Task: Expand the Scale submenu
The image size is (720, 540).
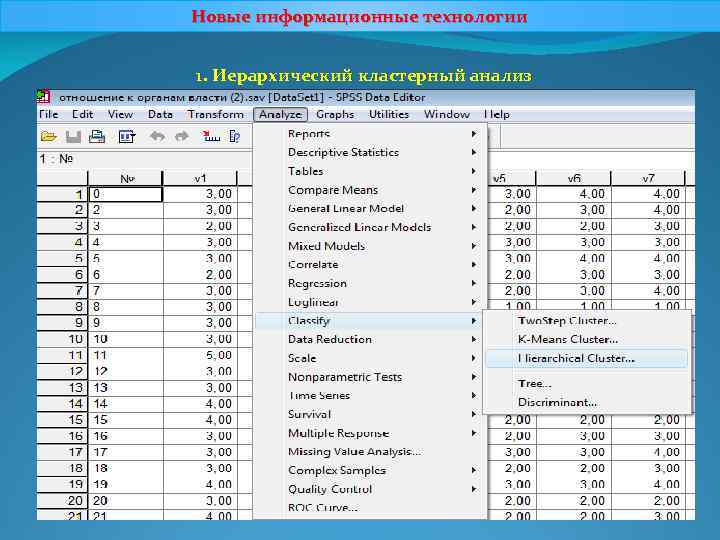Action: (370, 358)
